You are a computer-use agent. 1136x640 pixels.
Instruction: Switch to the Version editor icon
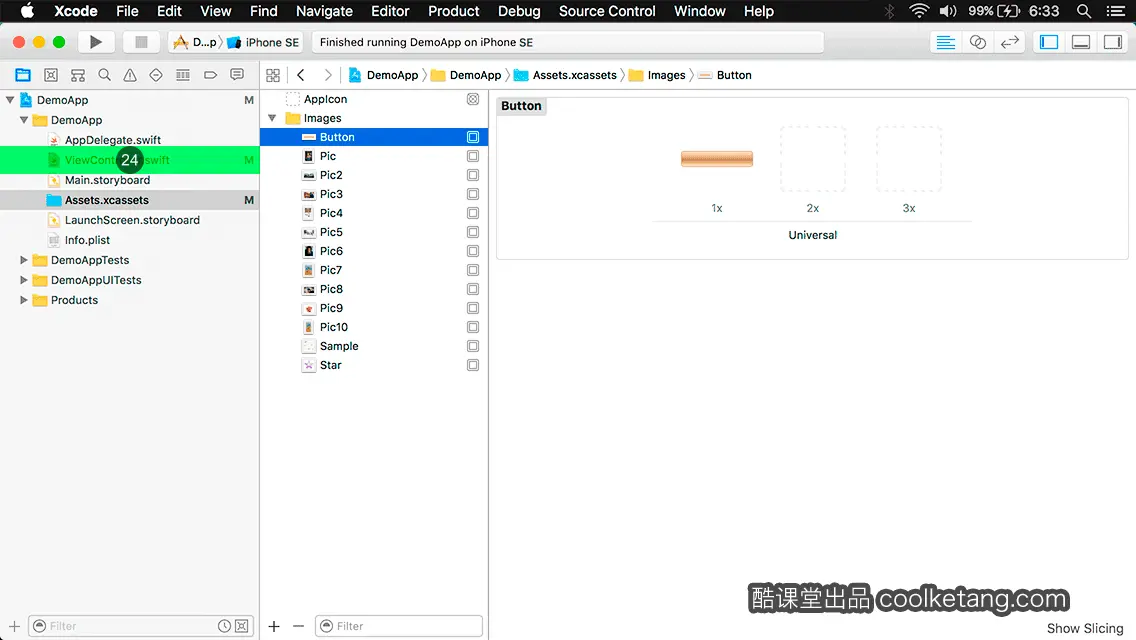click(x=1009, y=42)
